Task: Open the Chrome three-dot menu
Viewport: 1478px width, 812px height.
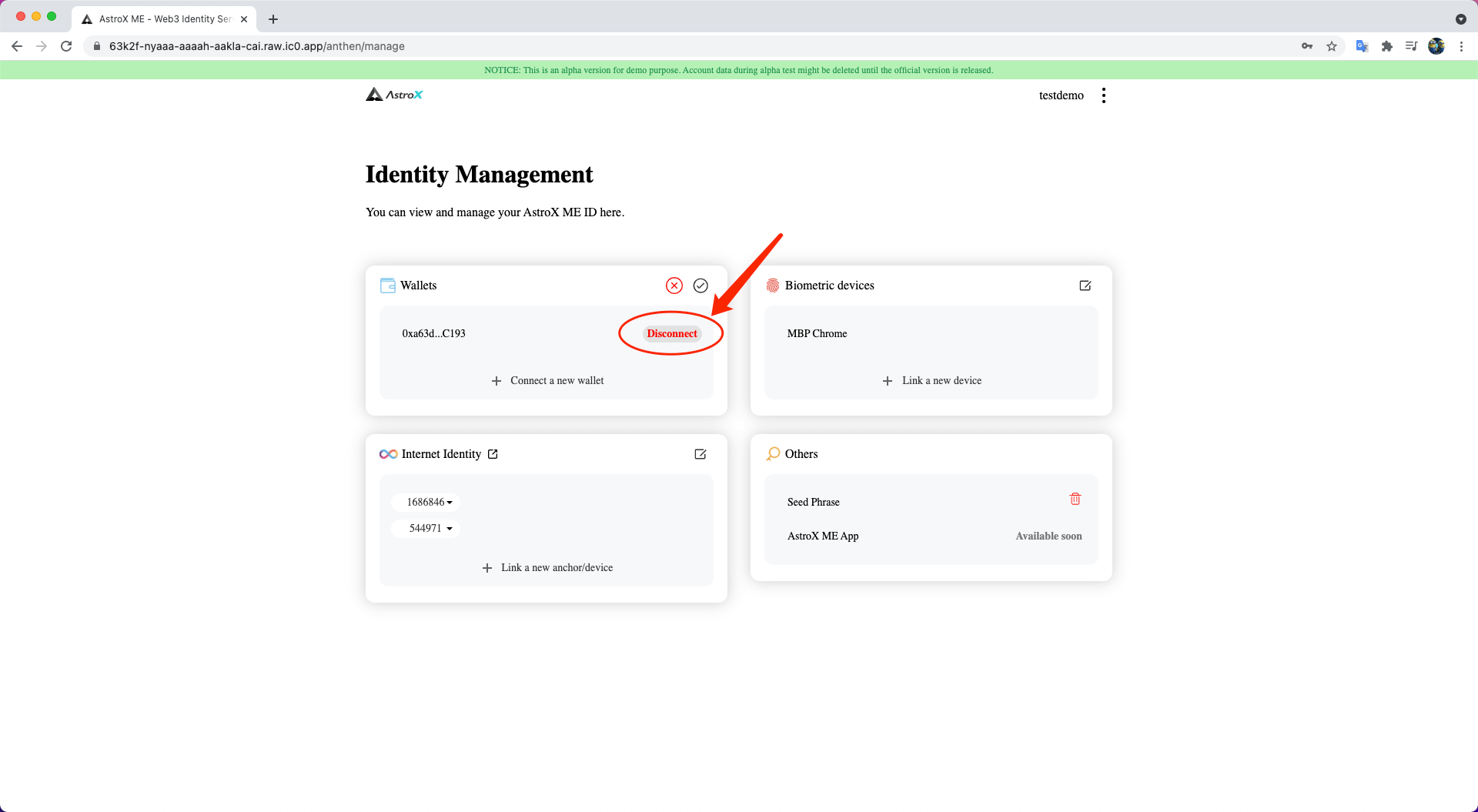Action: (1461, 46)
